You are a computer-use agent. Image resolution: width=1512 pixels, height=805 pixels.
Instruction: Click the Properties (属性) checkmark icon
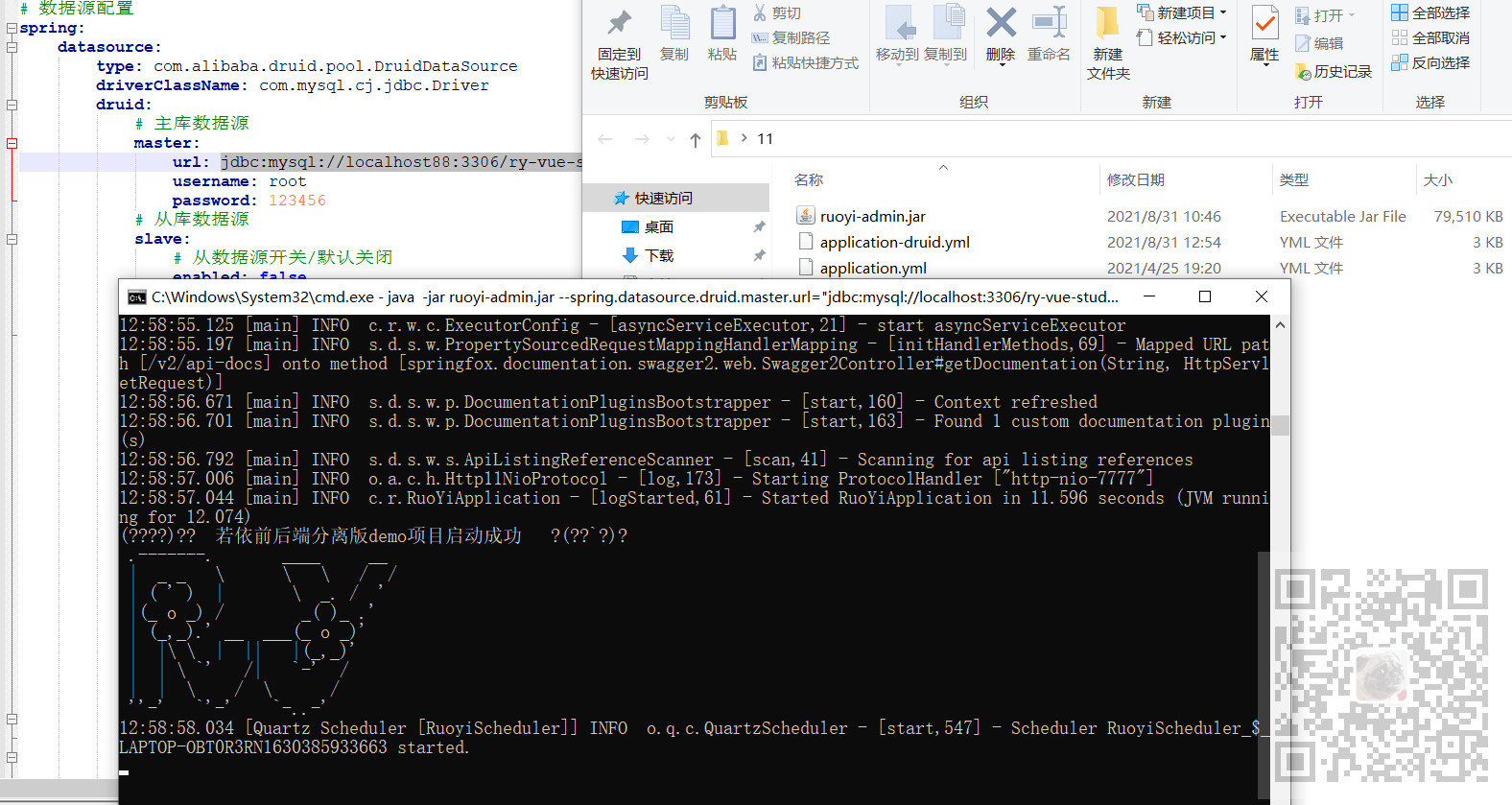coord(1264,23)
